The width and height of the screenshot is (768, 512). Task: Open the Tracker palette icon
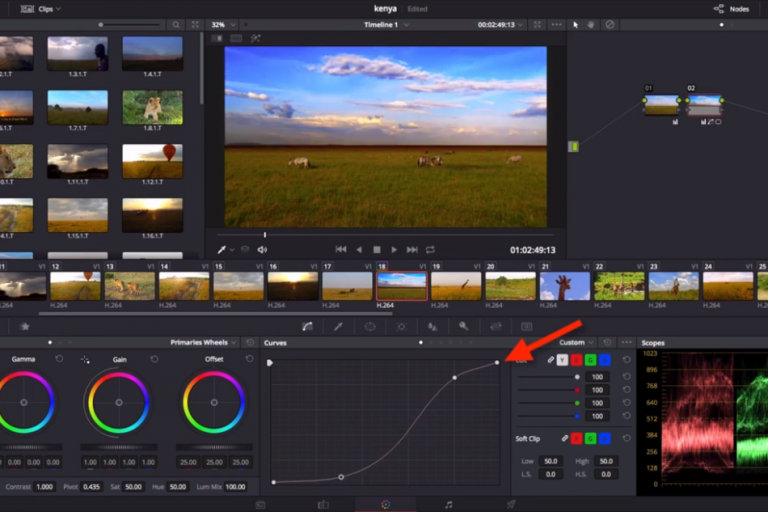[x=401, y=326]
